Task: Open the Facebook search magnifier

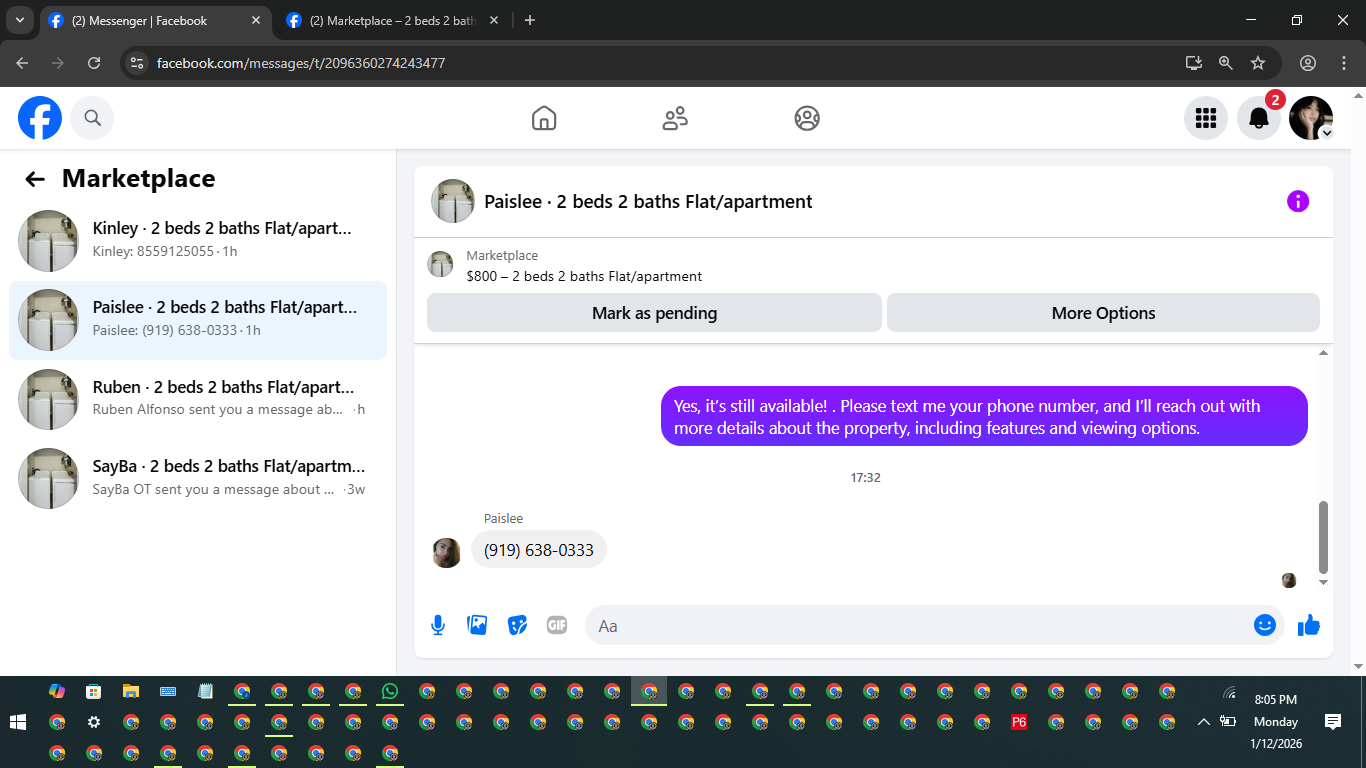Action: pos(92,118)
